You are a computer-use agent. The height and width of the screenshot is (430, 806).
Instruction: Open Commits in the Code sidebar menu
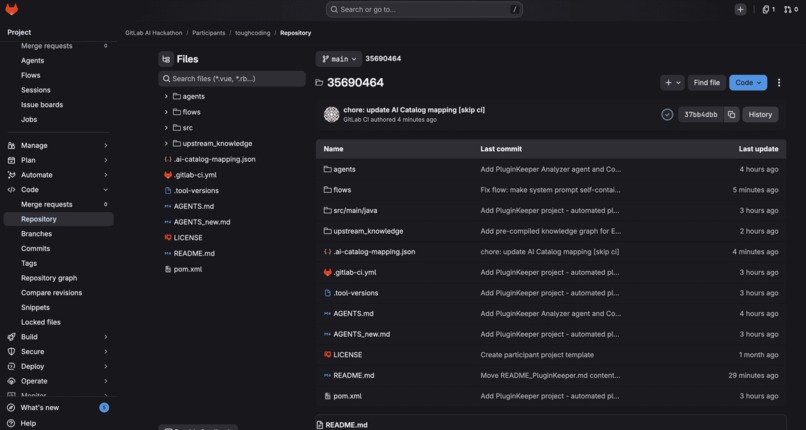click(35, 249)
